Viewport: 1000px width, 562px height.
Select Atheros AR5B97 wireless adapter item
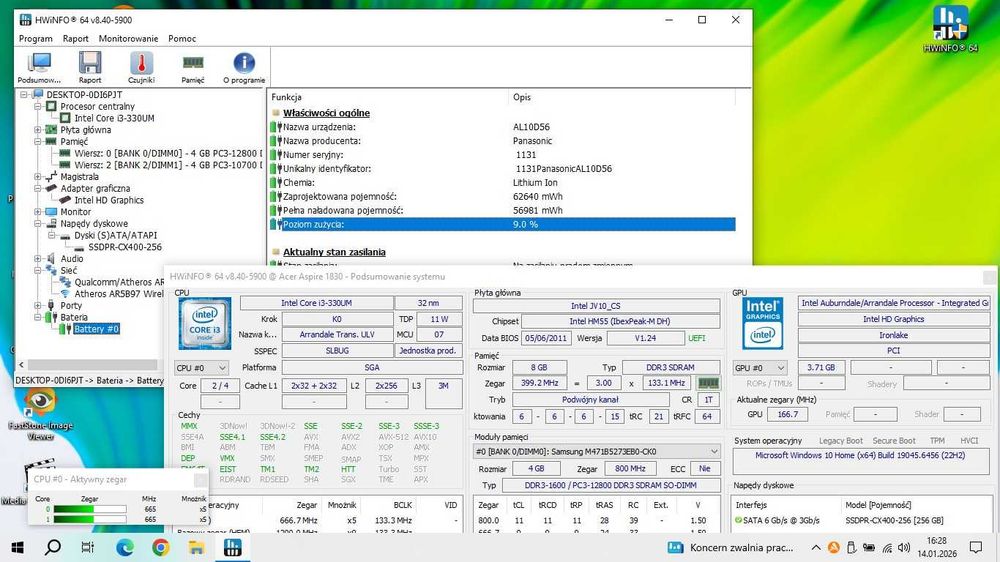(x=119, y=293)
